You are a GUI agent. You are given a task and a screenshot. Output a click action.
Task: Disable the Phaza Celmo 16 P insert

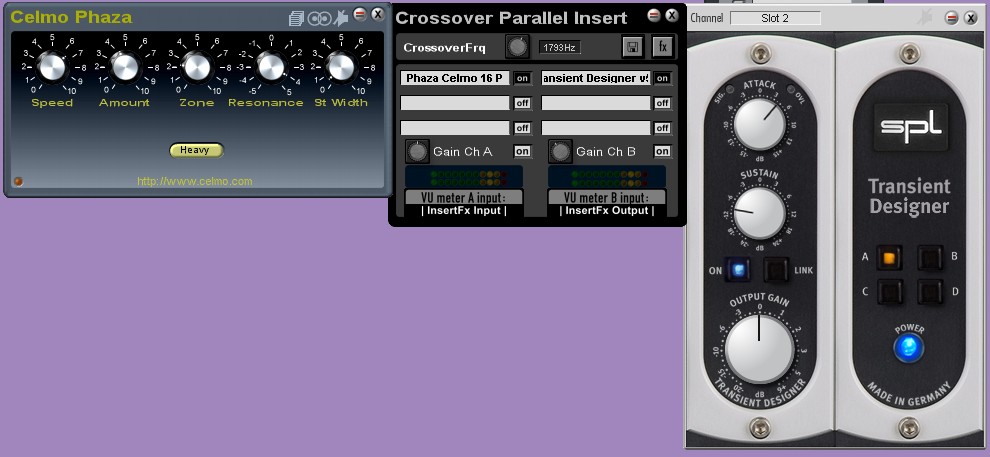522,78
